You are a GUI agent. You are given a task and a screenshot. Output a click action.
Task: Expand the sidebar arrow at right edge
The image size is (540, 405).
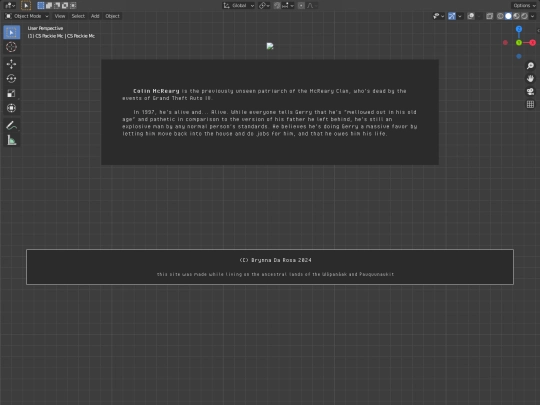click(538, 30)
